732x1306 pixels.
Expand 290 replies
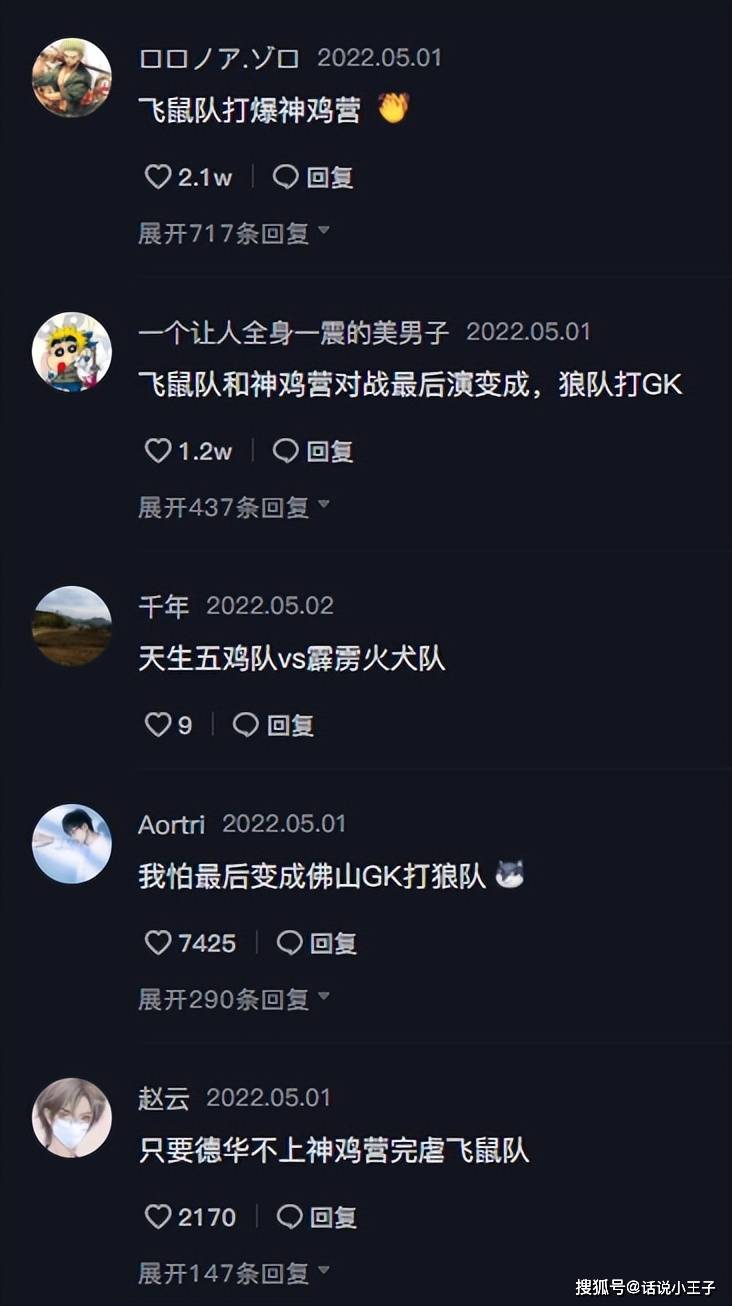click(233, 998)
